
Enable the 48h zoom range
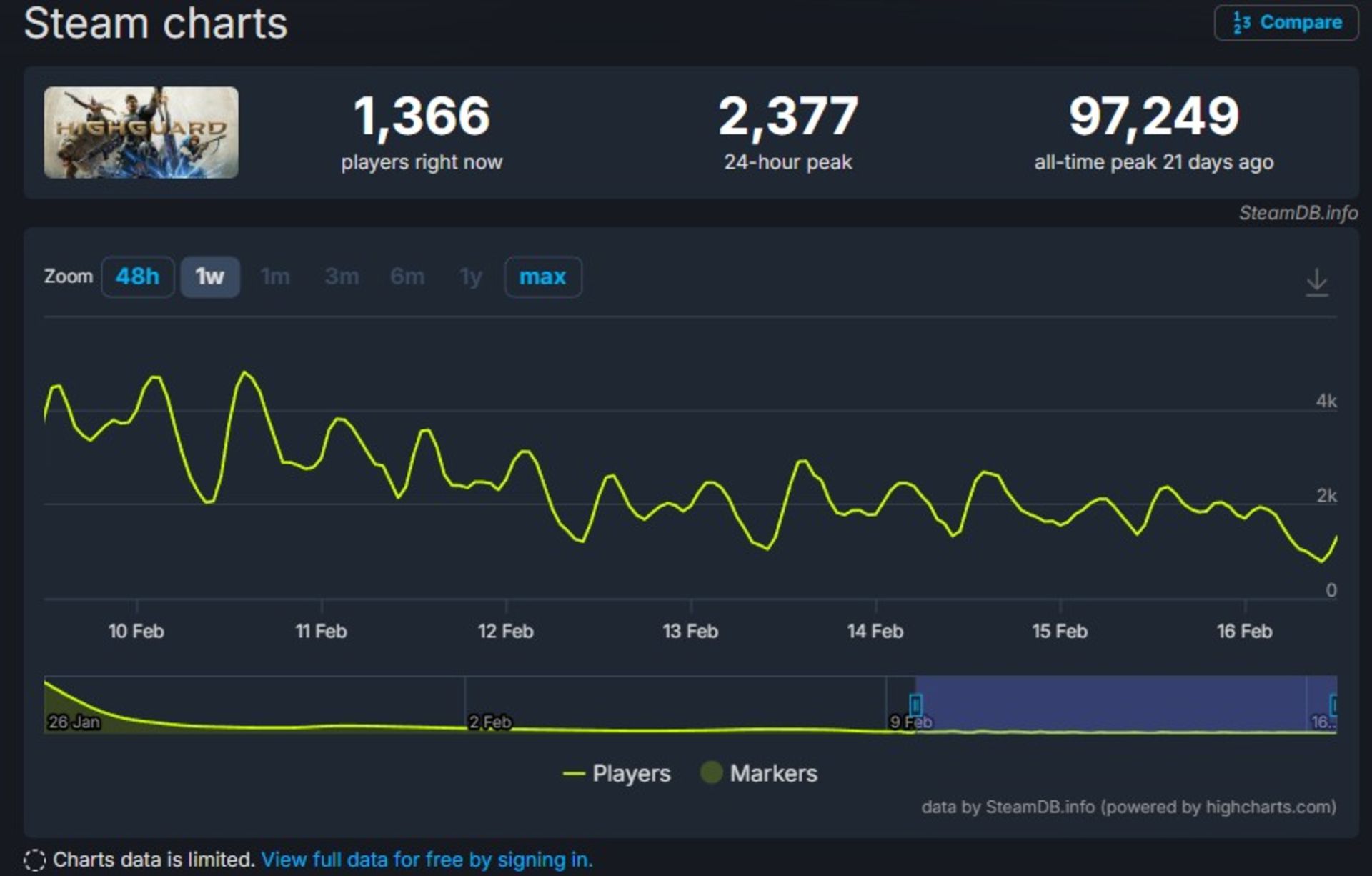coord(137,277)
